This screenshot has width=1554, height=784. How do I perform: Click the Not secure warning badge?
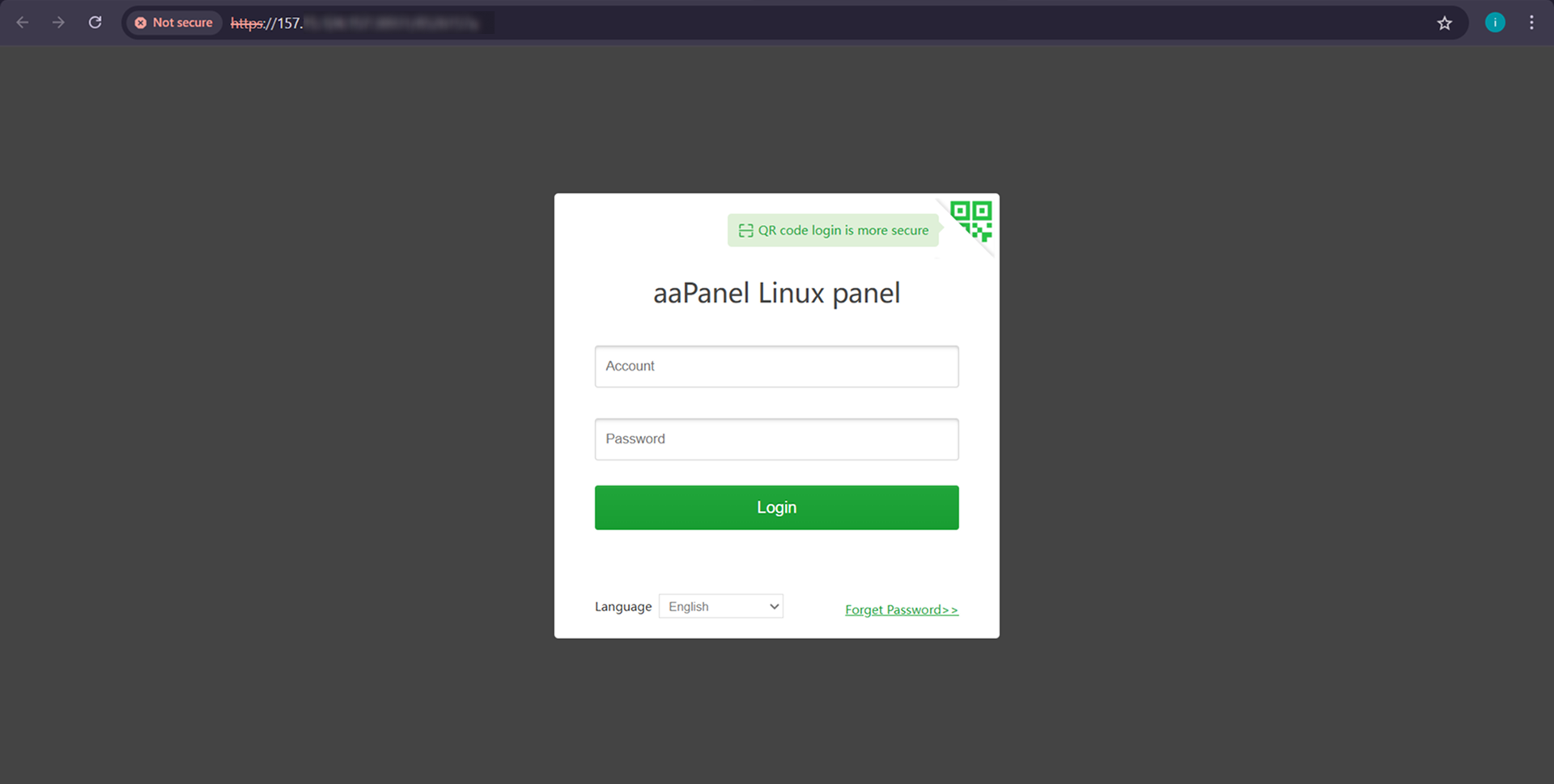(x=173, y=22)
